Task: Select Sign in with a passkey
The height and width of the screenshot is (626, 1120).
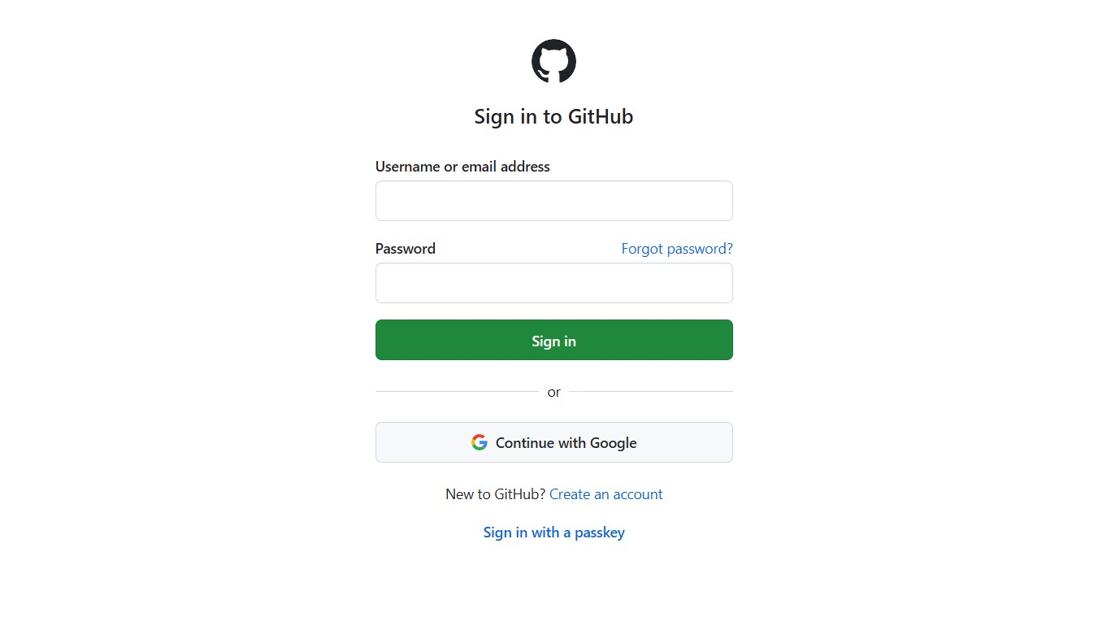Action: [x=553, y=532]
